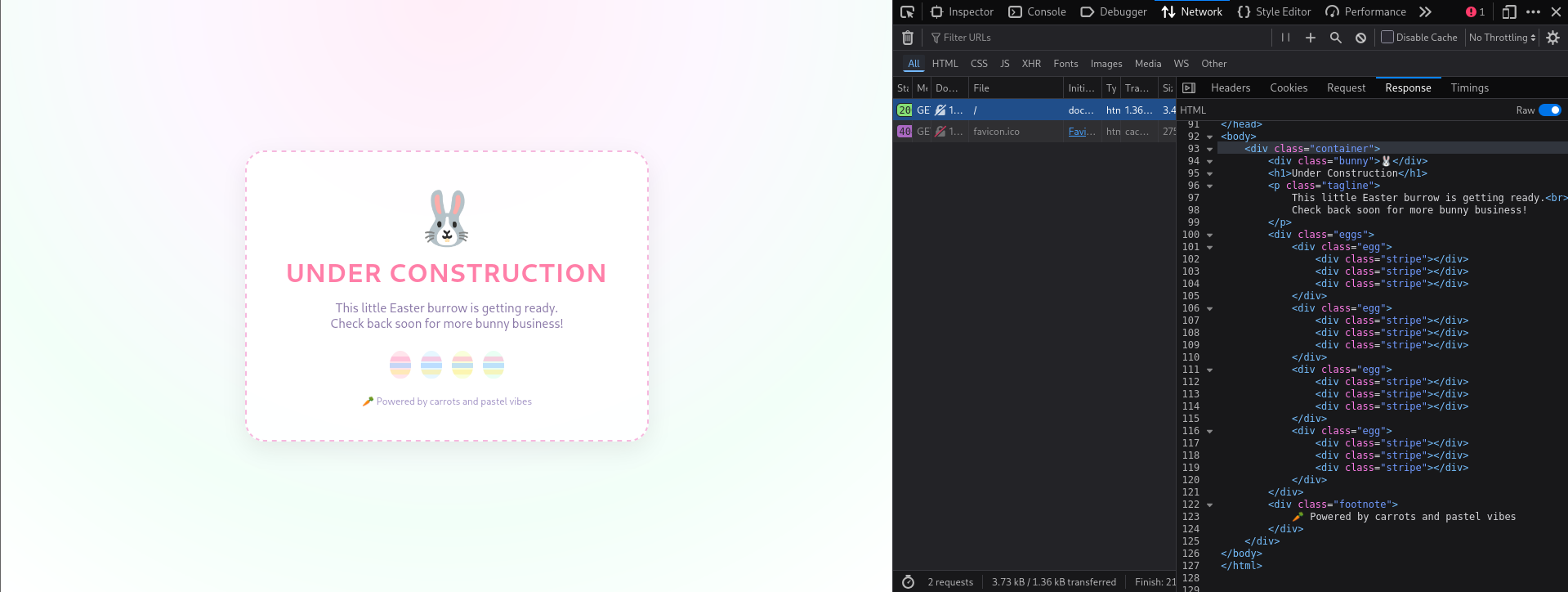The image size is (1568, 592).
Task: Start performance analysis with the stopwatch icon
Action: 908,581
